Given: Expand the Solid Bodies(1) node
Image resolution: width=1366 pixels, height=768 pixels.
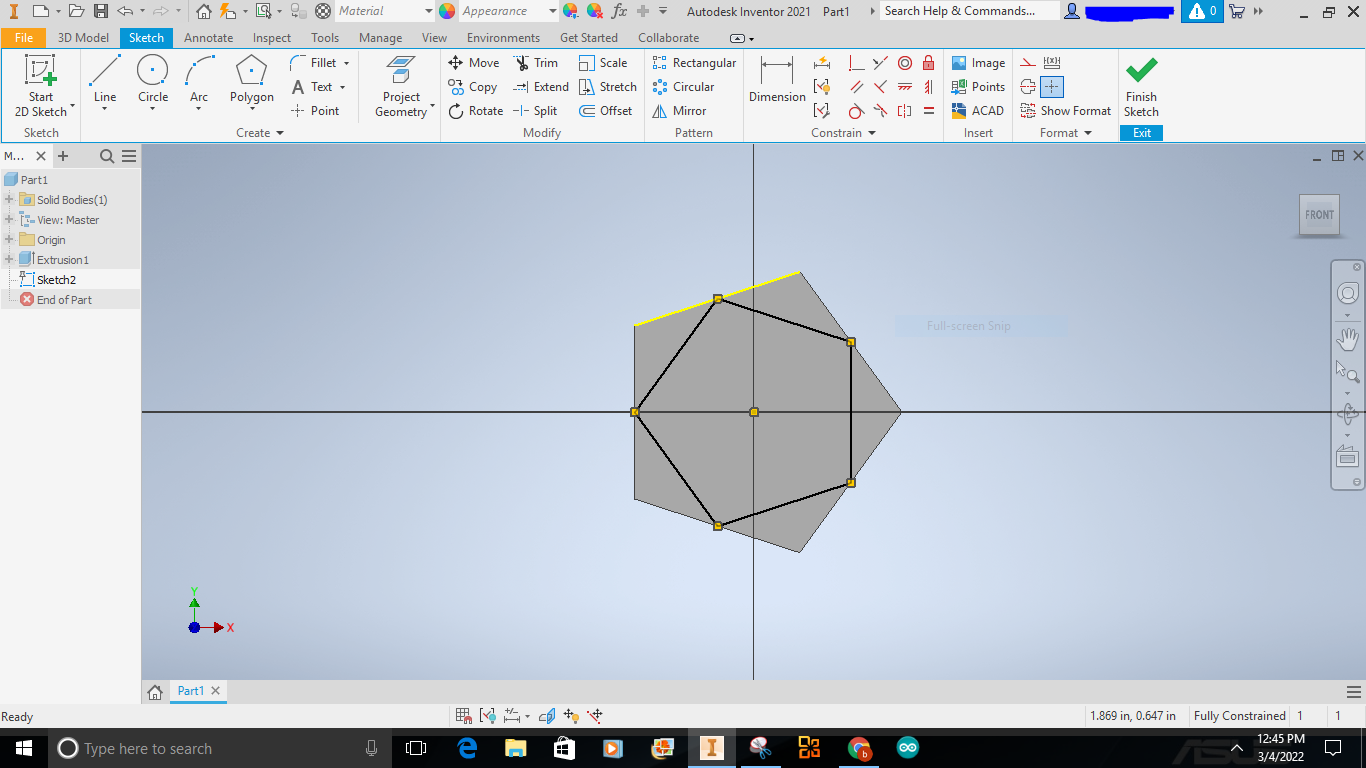Looking at the screenshot, I should pos(9,200).
